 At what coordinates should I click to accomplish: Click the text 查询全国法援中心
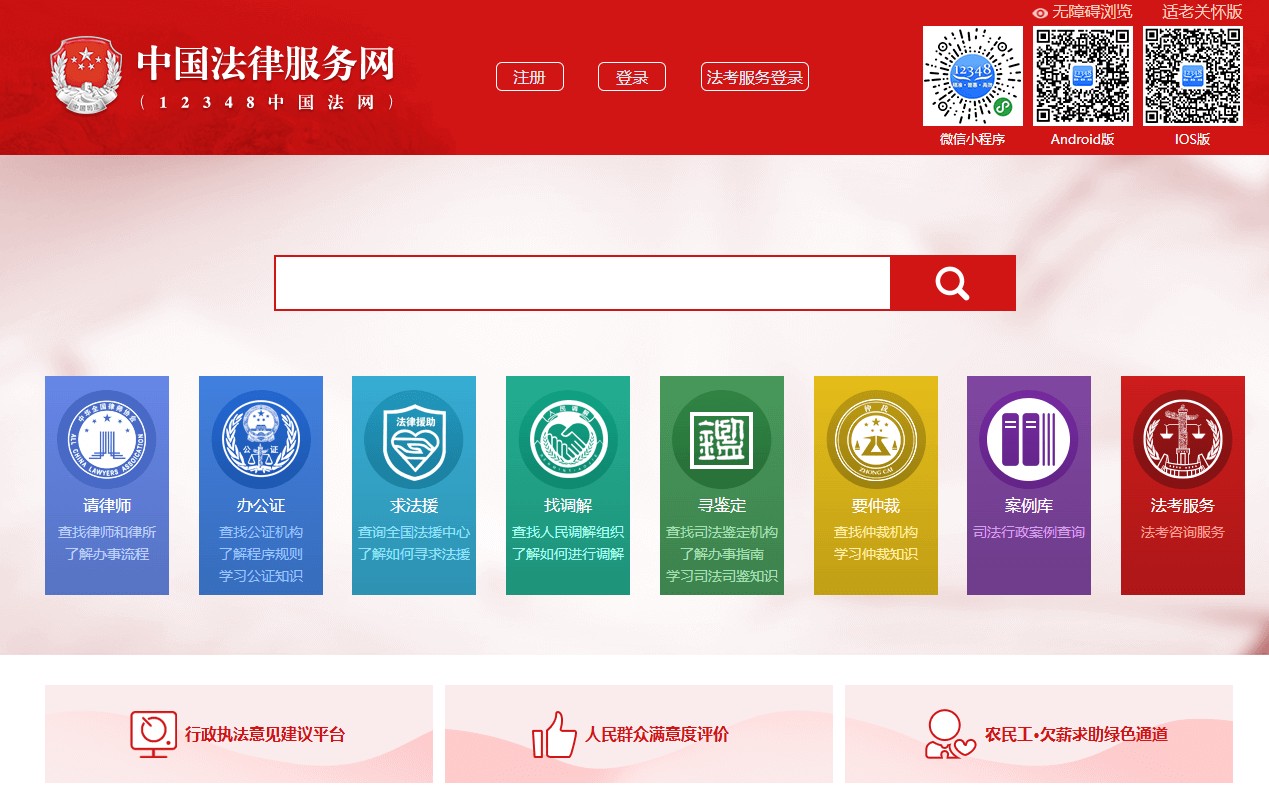click(x=414, y=532)
